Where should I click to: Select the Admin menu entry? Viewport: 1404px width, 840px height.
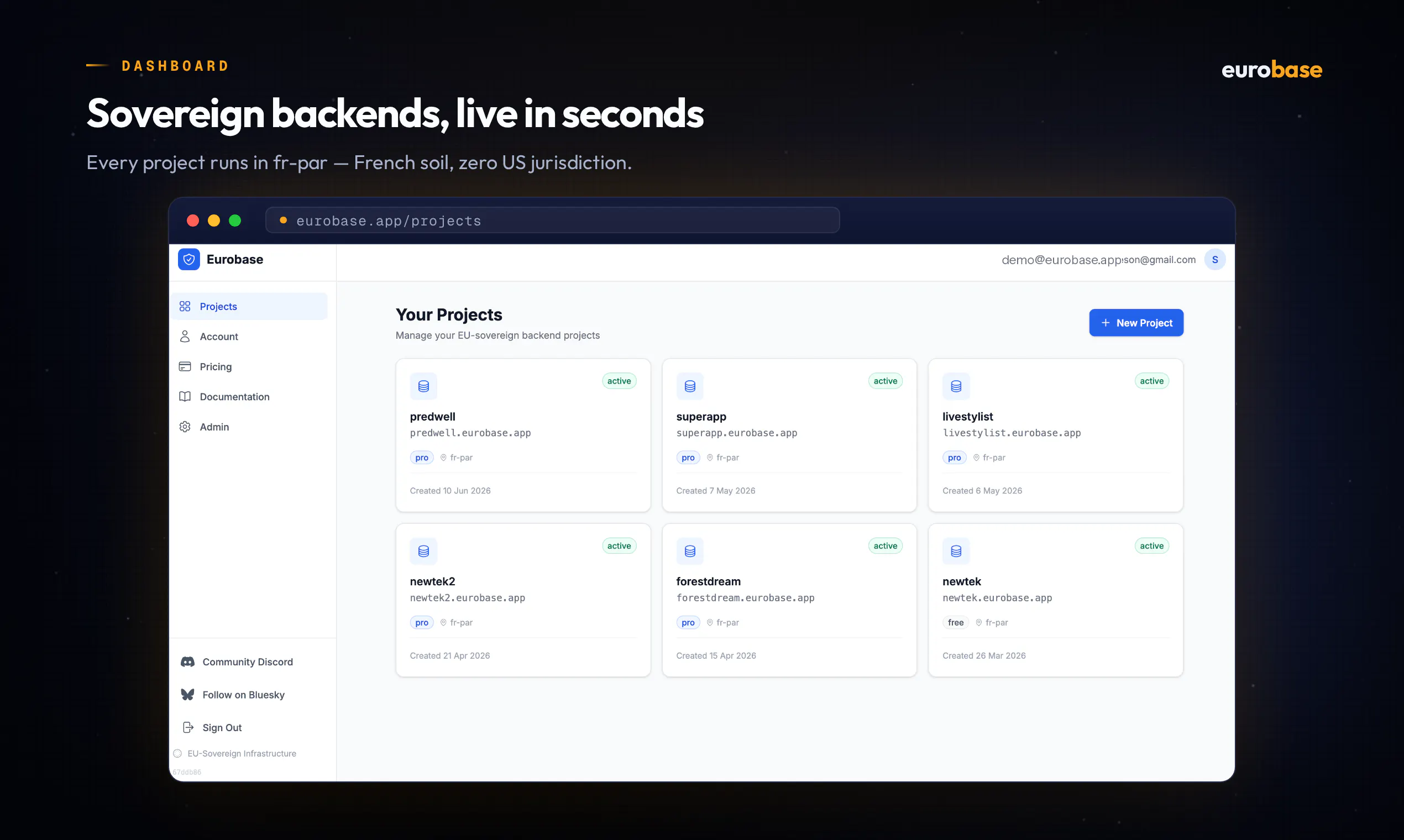(249, 427)
